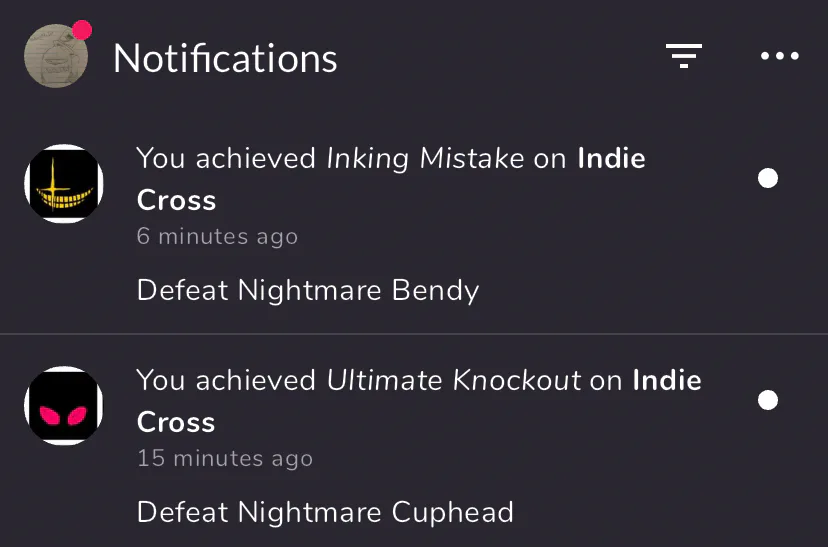Screen dimensions: 828x547
Task: Open the three-dot more options menu
Action: (x=780, y=55)
